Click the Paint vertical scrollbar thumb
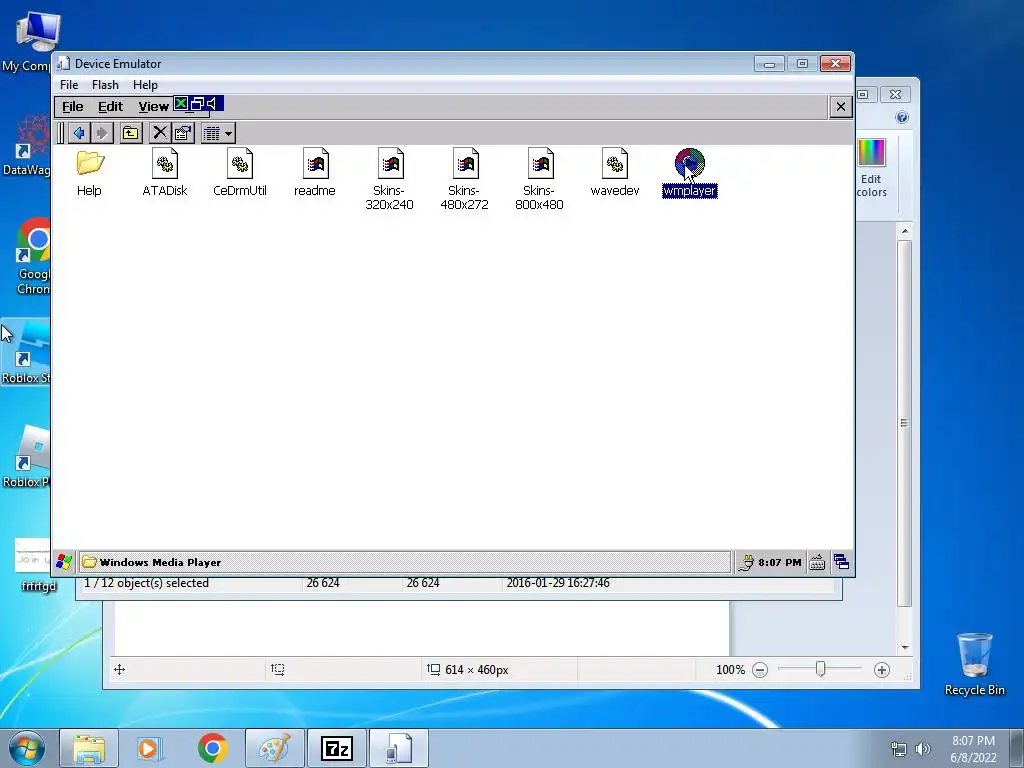Image resolution: width=1024 pixels, height=768 pixels. coord(904,423)
